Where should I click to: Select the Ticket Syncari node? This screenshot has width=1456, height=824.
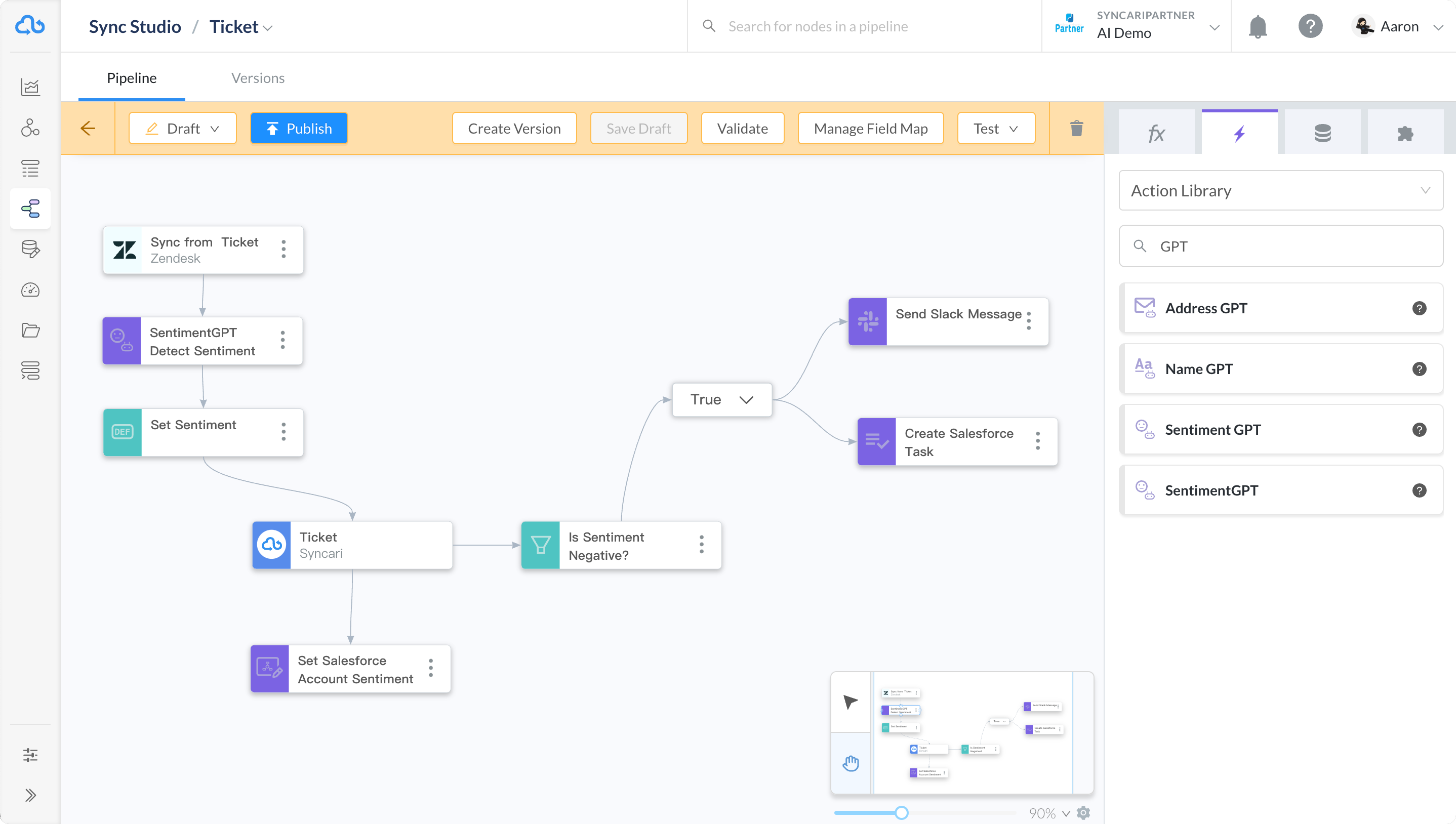pyautogui.click(x=352, y=545)
